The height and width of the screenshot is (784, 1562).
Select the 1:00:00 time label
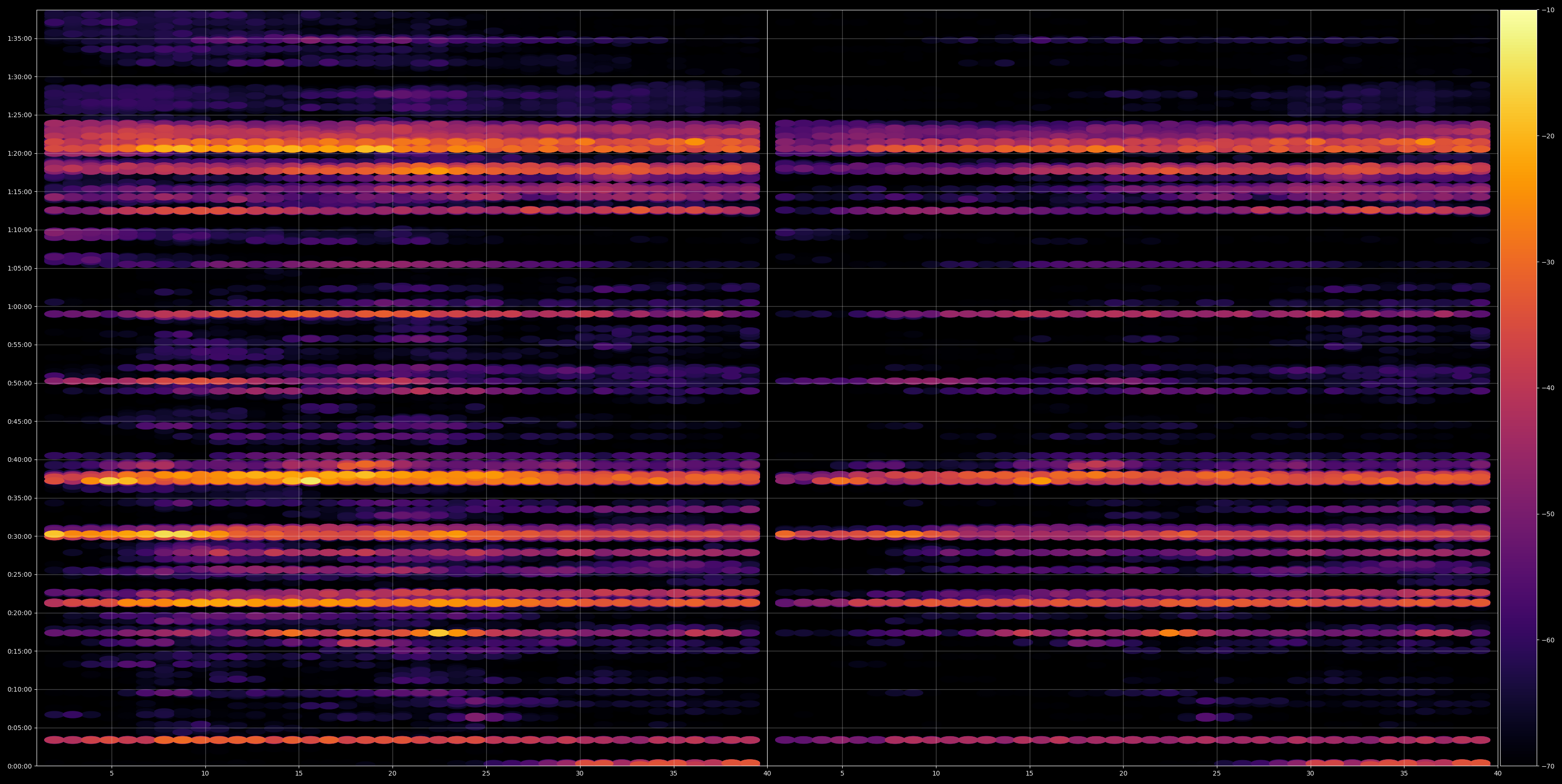[19, 307]
